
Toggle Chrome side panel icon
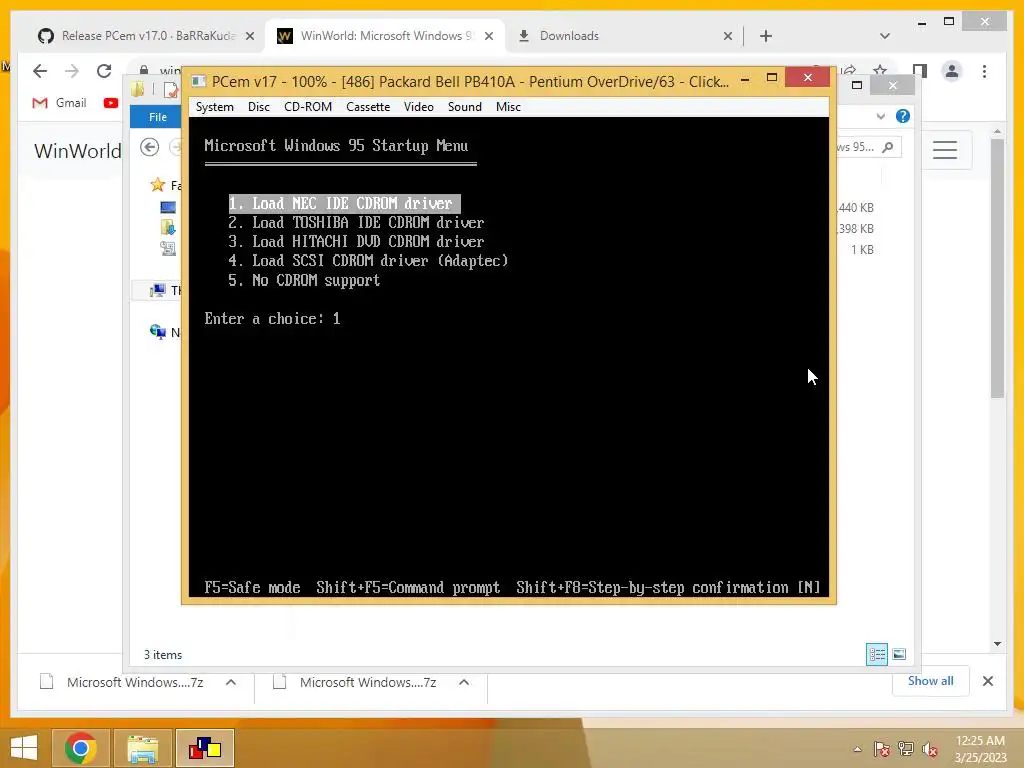[x=920, y=71]
